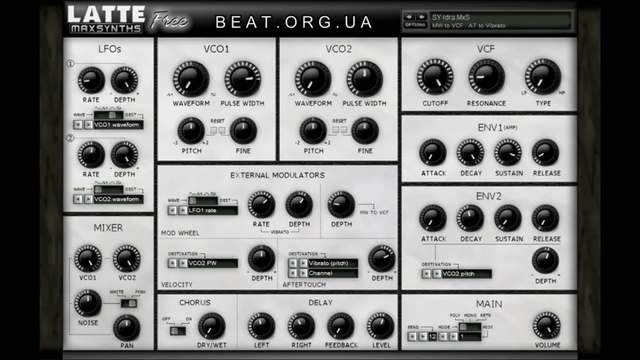The width and height of the screenshot is (640, 360).
Task: Click the Options button
Action: tap(415, 25)
